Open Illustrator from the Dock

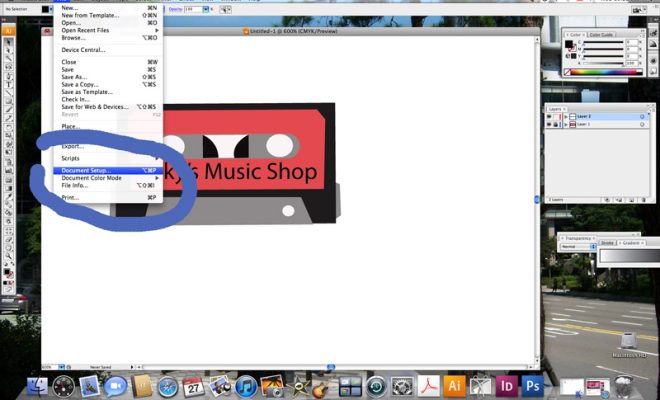point(454,385)
